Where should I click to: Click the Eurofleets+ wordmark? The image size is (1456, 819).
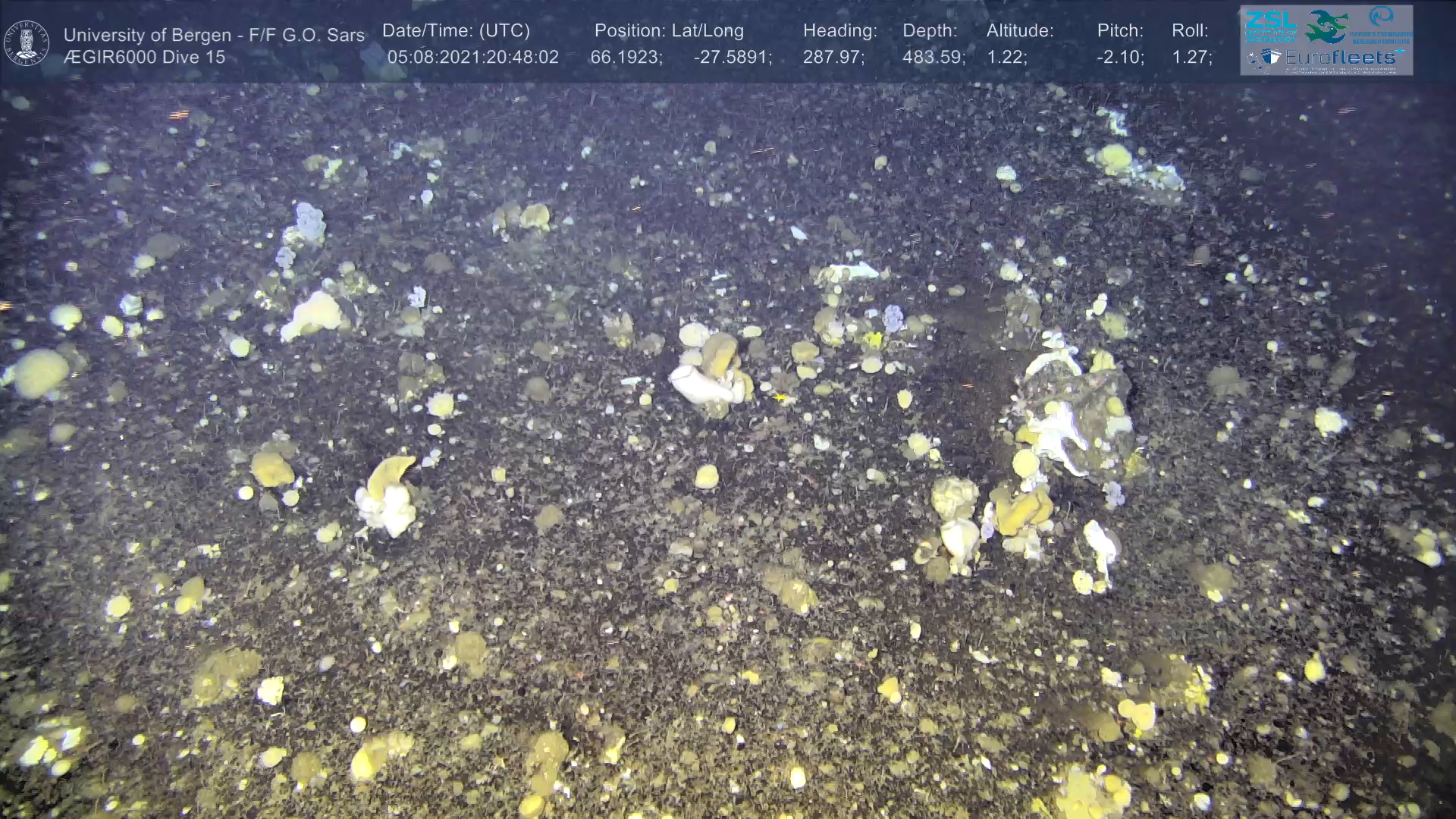click(1344, 58)
